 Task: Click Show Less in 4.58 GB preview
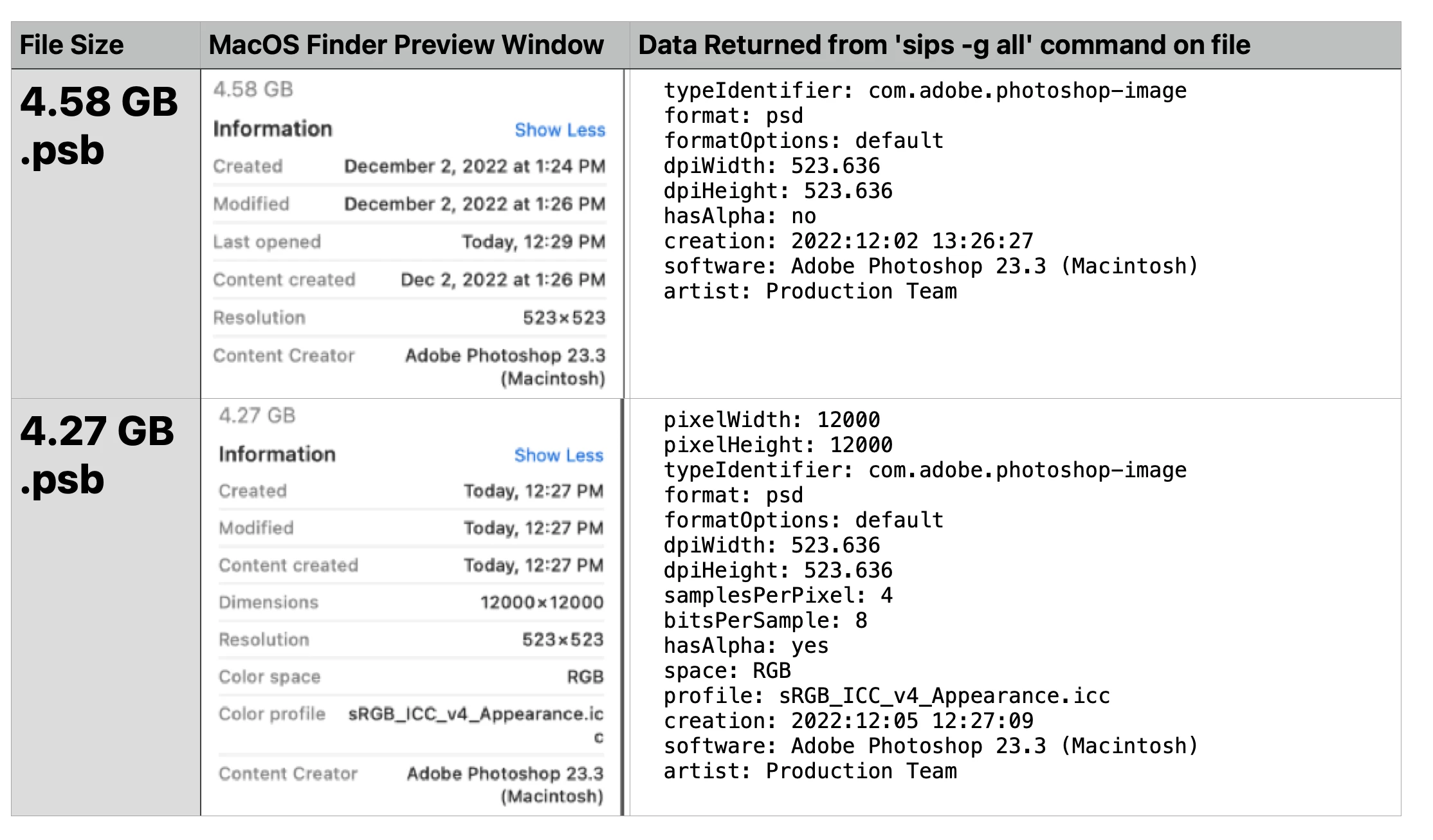[560, 130]
